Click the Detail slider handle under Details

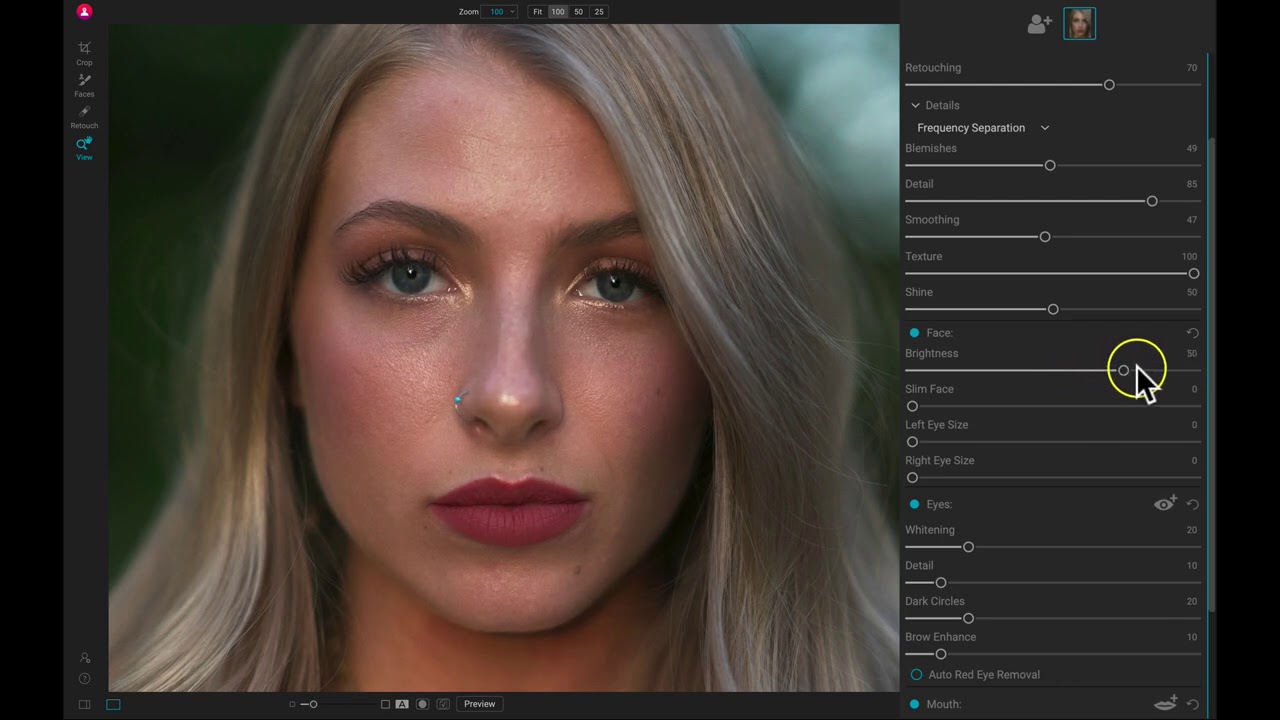pos(1152,201)
